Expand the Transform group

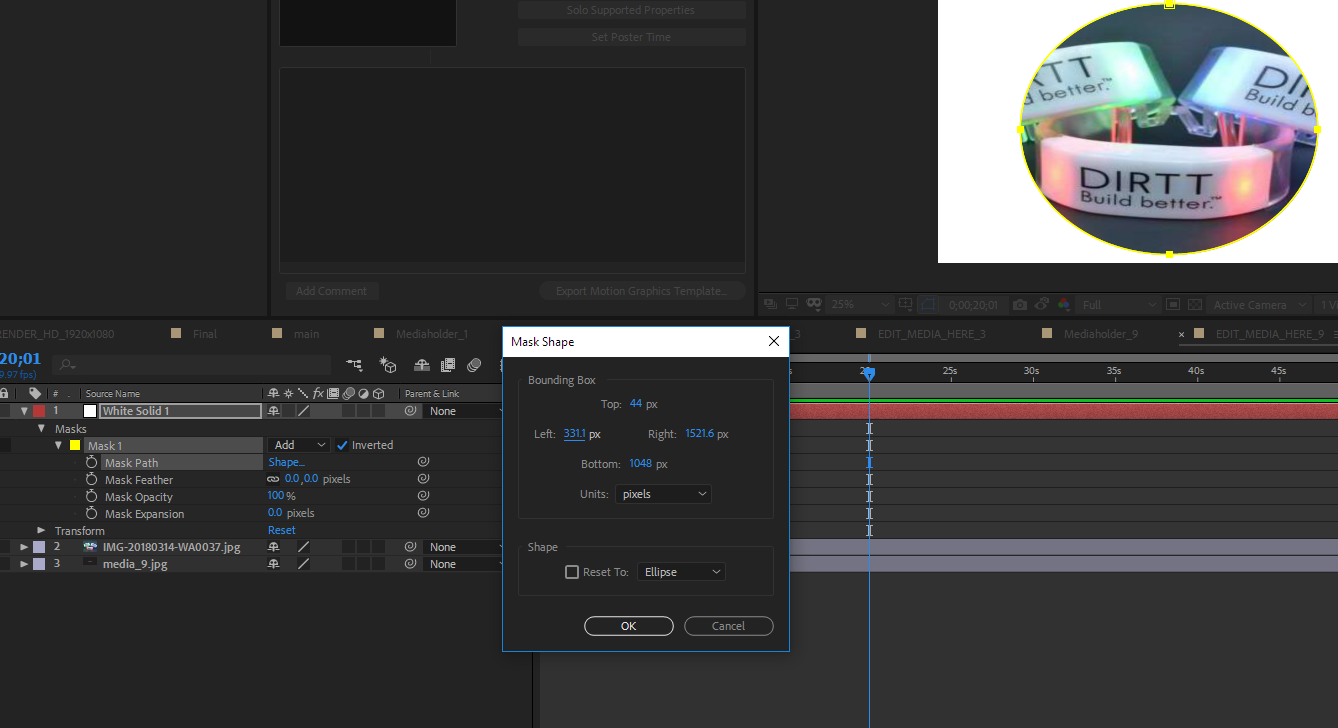click(42, 530)
